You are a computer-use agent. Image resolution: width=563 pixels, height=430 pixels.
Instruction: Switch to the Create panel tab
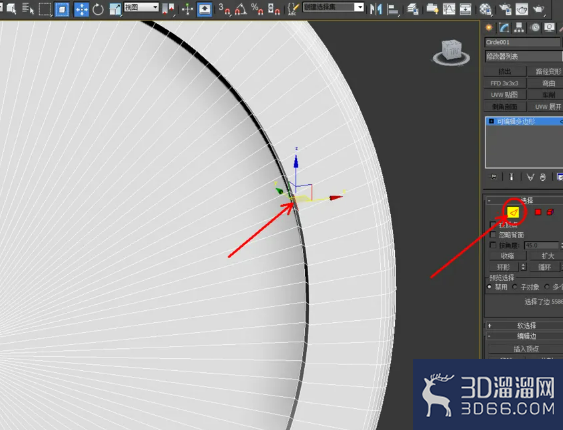pos(489,28)
